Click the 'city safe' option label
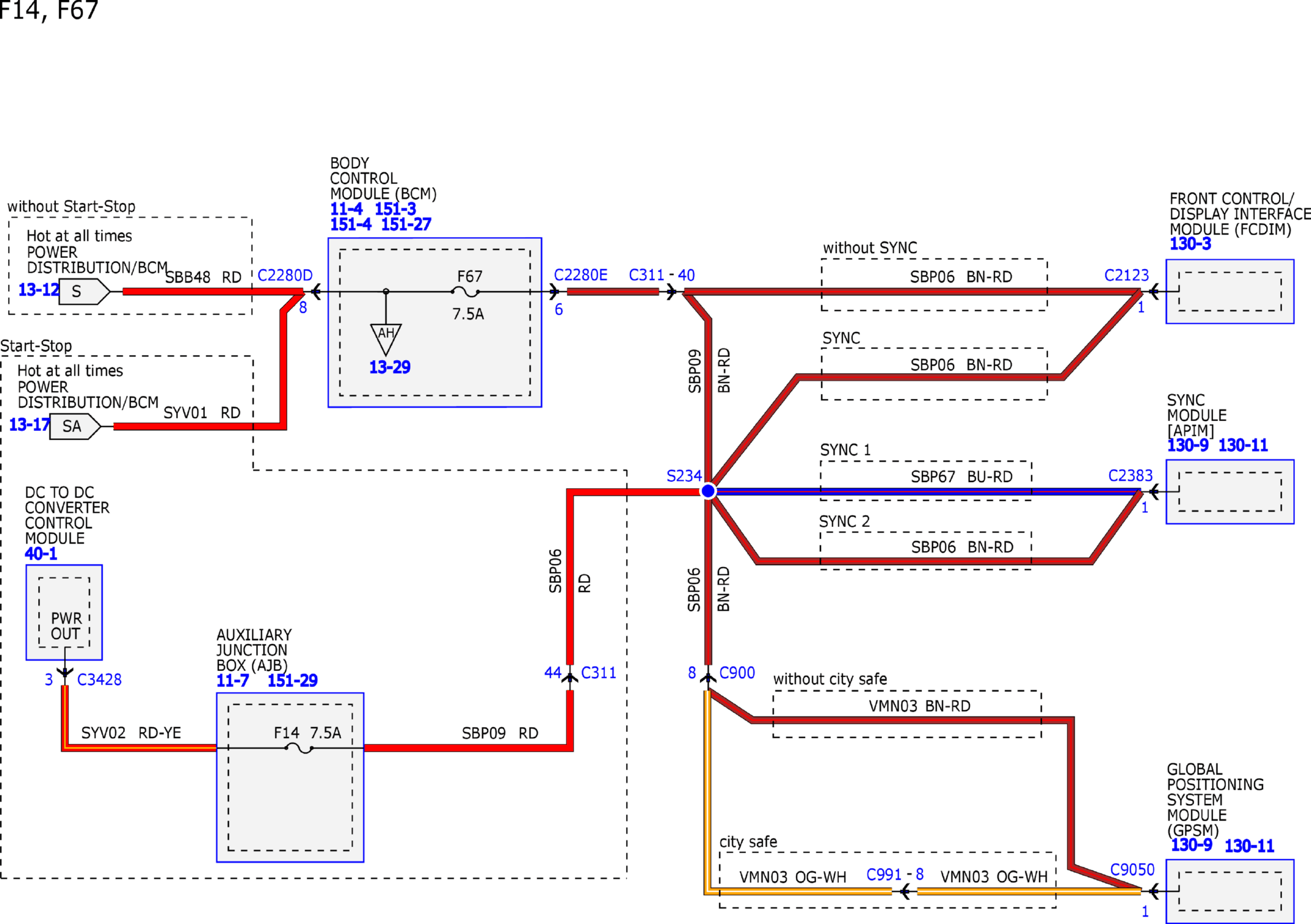The height and width of the screenshot is (924, 1311). 748,842
